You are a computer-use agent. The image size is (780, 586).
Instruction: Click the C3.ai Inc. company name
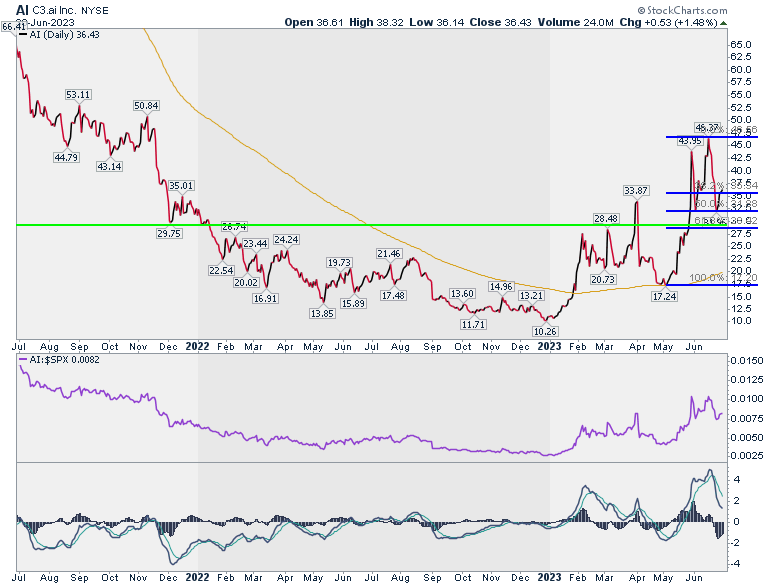54,10
